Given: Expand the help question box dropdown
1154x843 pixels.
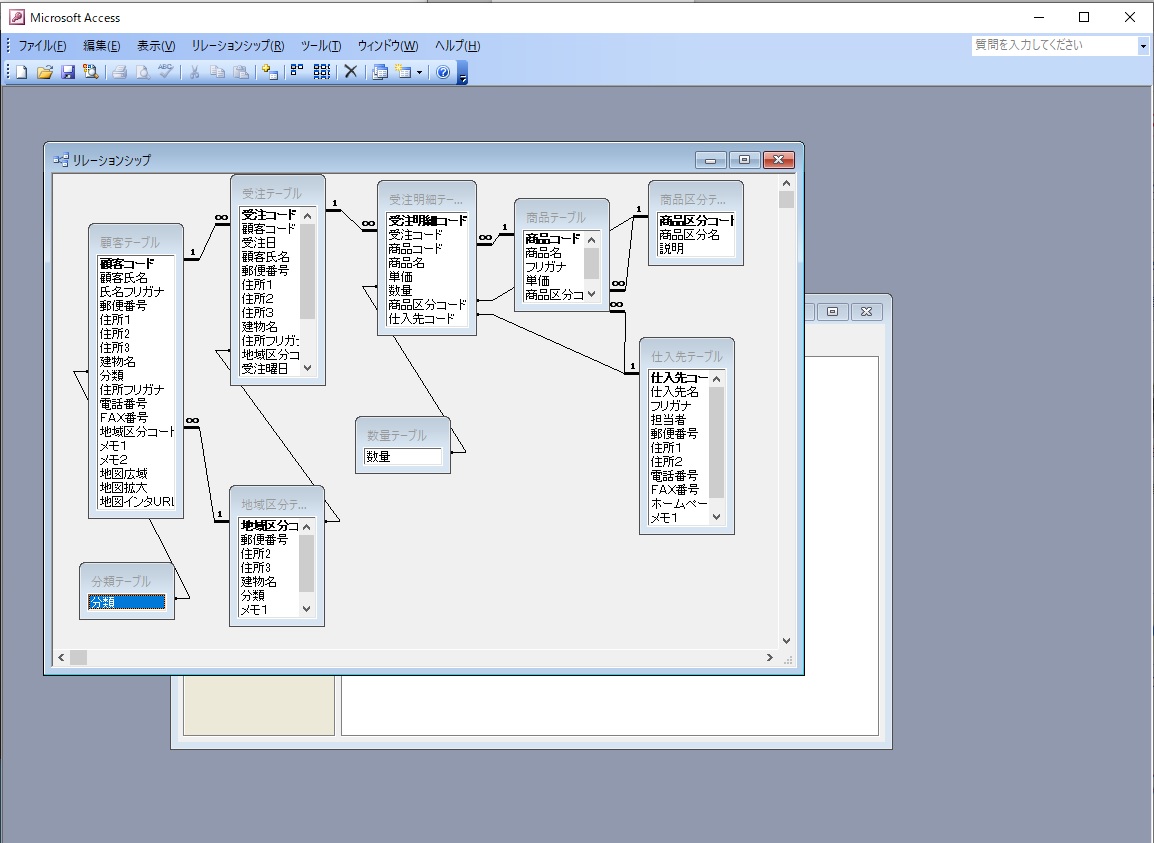Looking at the screenshot, I should pyautogui.click(x=1143, y=46).
